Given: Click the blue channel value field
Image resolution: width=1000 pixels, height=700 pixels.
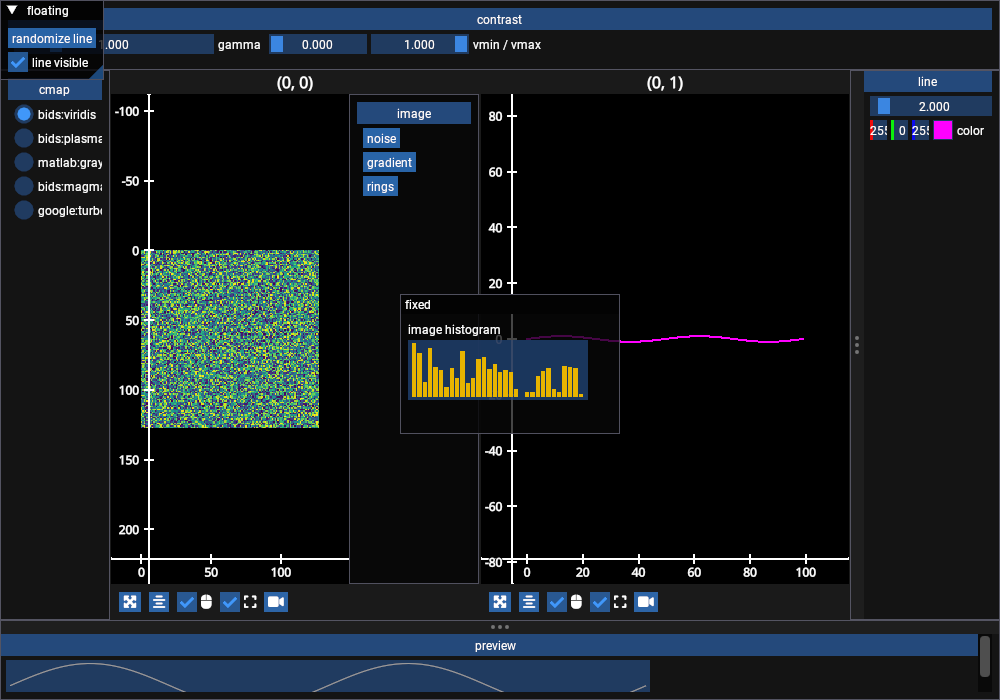Looking at the screenshot, I should pos(920,130).
